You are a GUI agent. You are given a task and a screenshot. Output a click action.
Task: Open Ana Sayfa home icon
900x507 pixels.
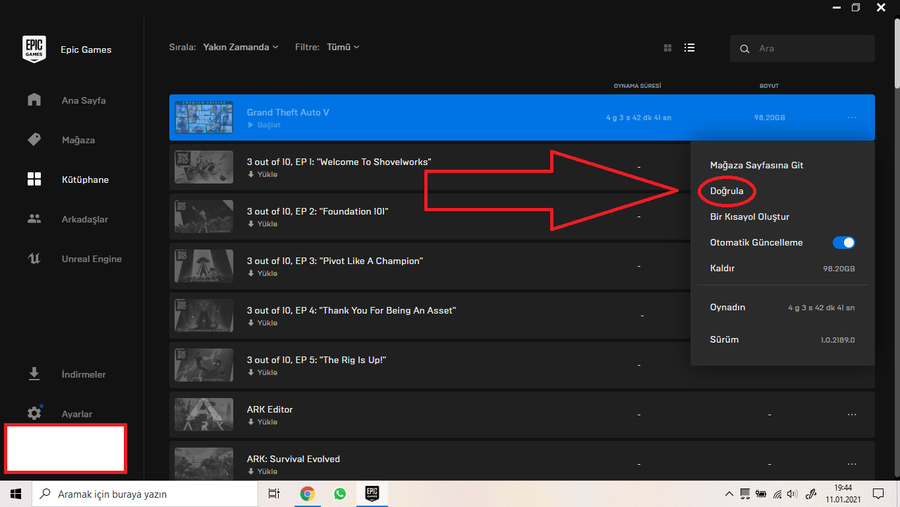pos(35,100)
